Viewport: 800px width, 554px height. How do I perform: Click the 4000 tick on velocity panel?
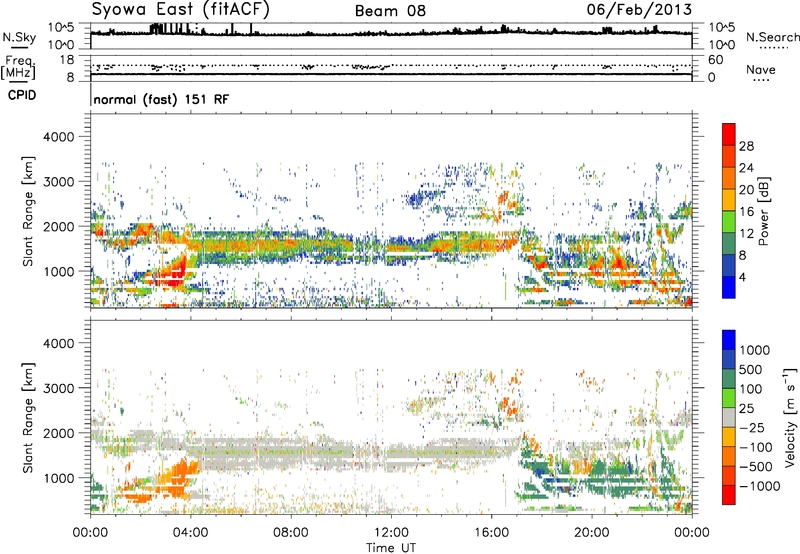click(x=58, y=343)
